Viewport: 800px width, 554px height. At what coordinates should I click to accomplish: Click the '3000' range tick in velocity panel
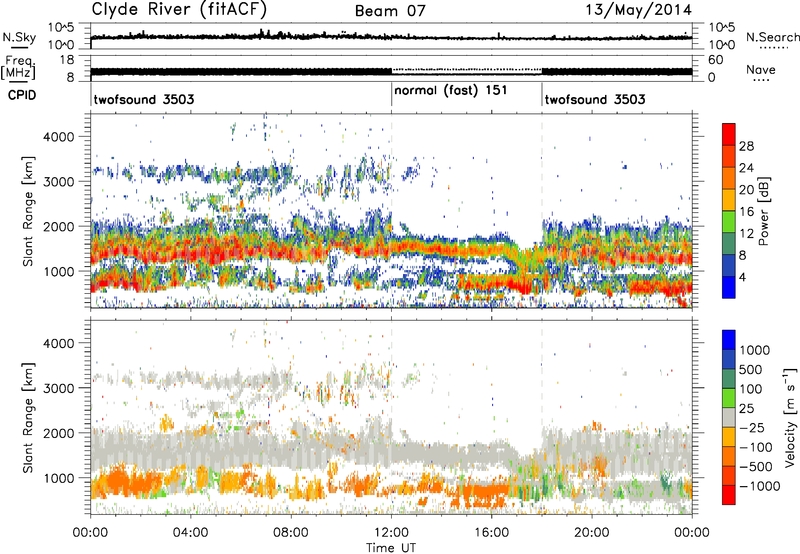[x=58, y=388]
